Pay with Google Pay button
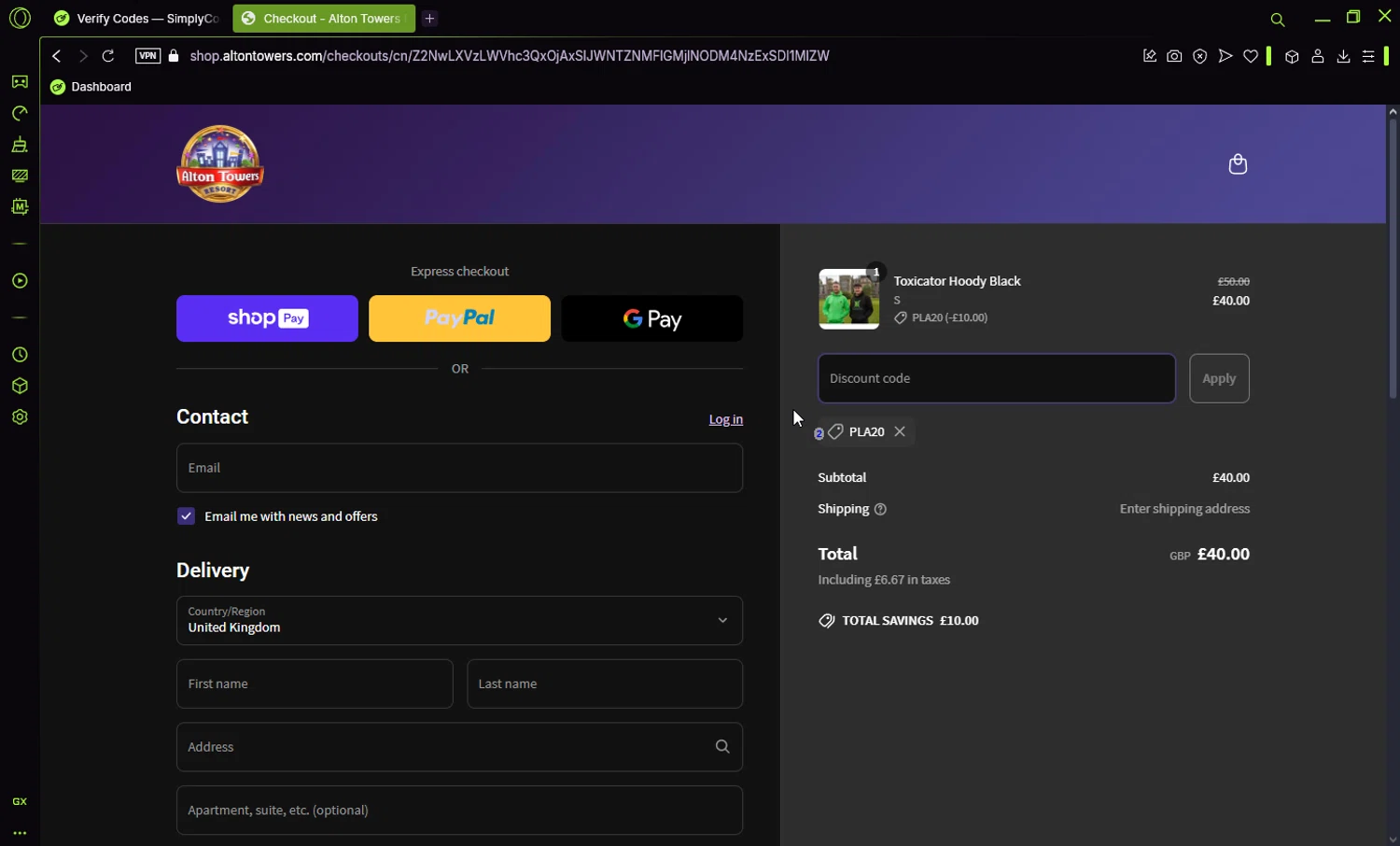Image resolution: width=1400 pixels, height=846 pixels. click(652, 318)
